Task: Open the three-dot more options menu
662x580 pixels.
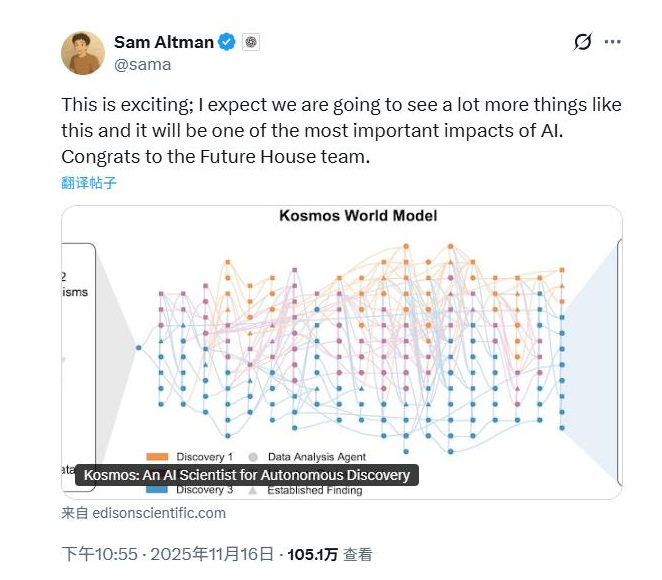Action: click(x=613, y=42)
